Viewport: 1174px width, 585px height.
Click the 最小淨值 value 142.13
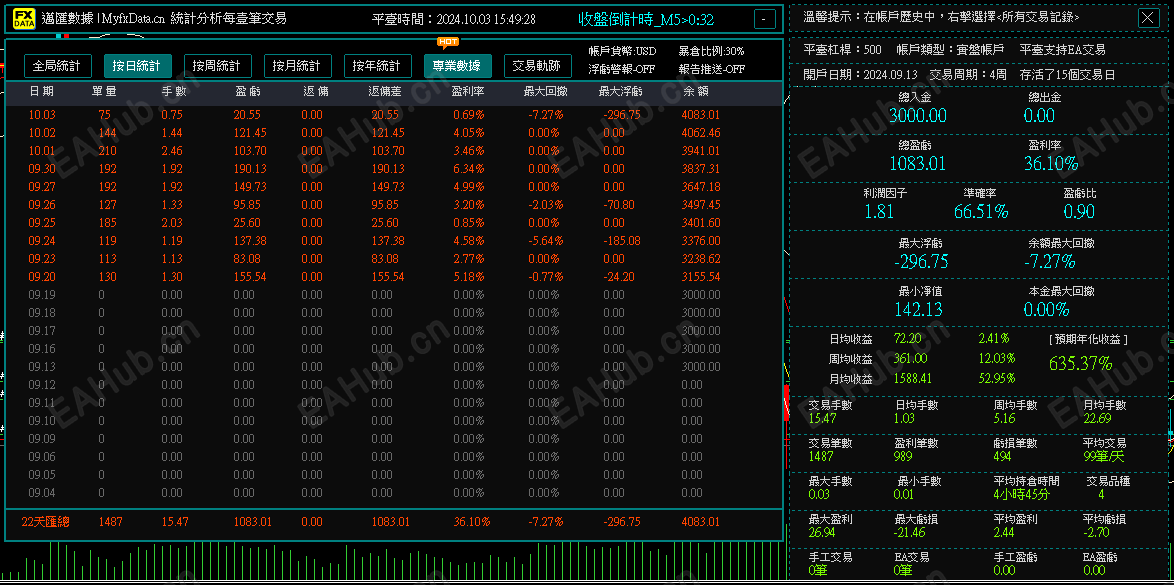918,309
